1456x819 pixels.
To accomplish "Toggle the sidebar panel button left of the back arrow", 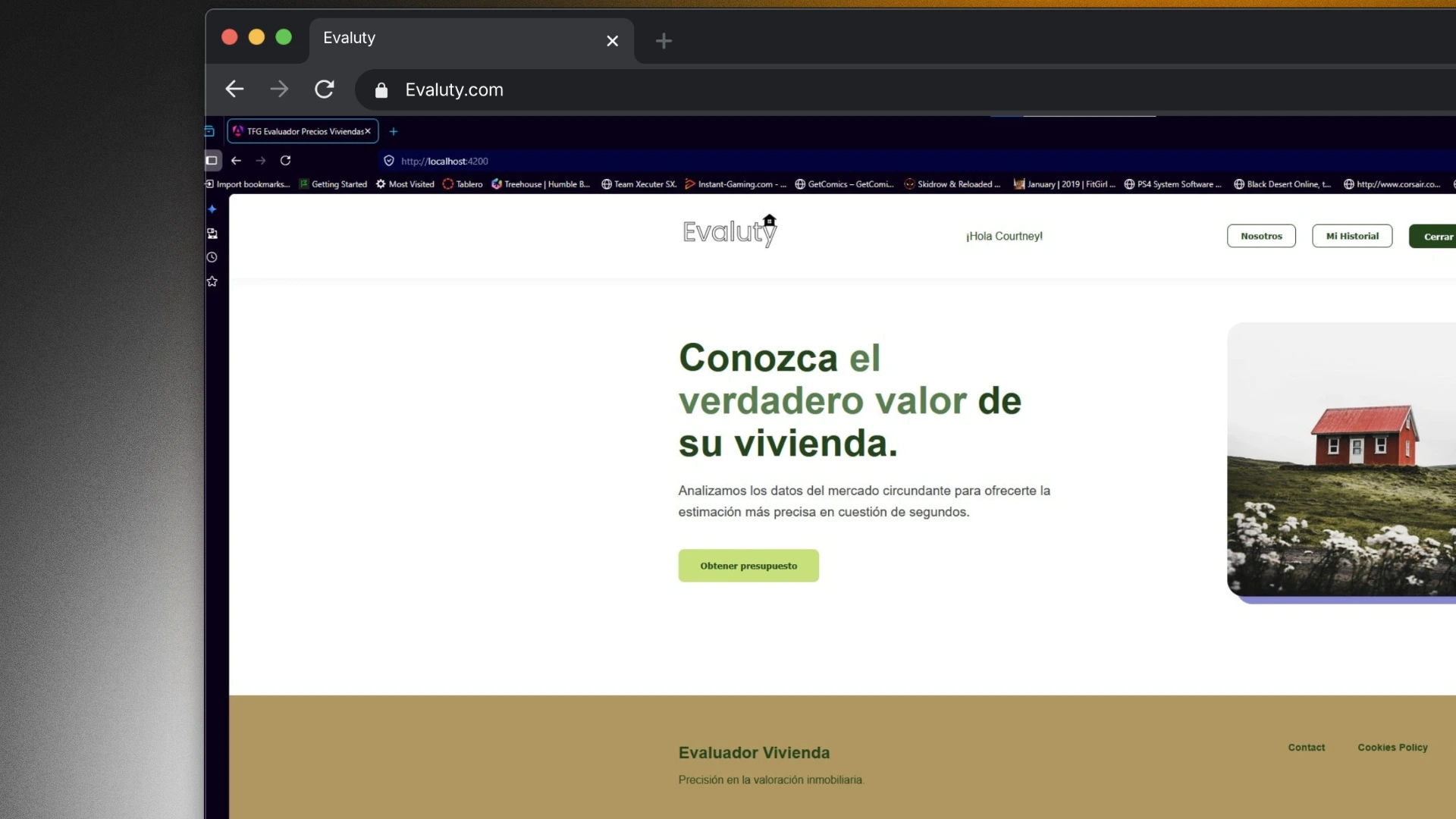I will click(212, 160).
